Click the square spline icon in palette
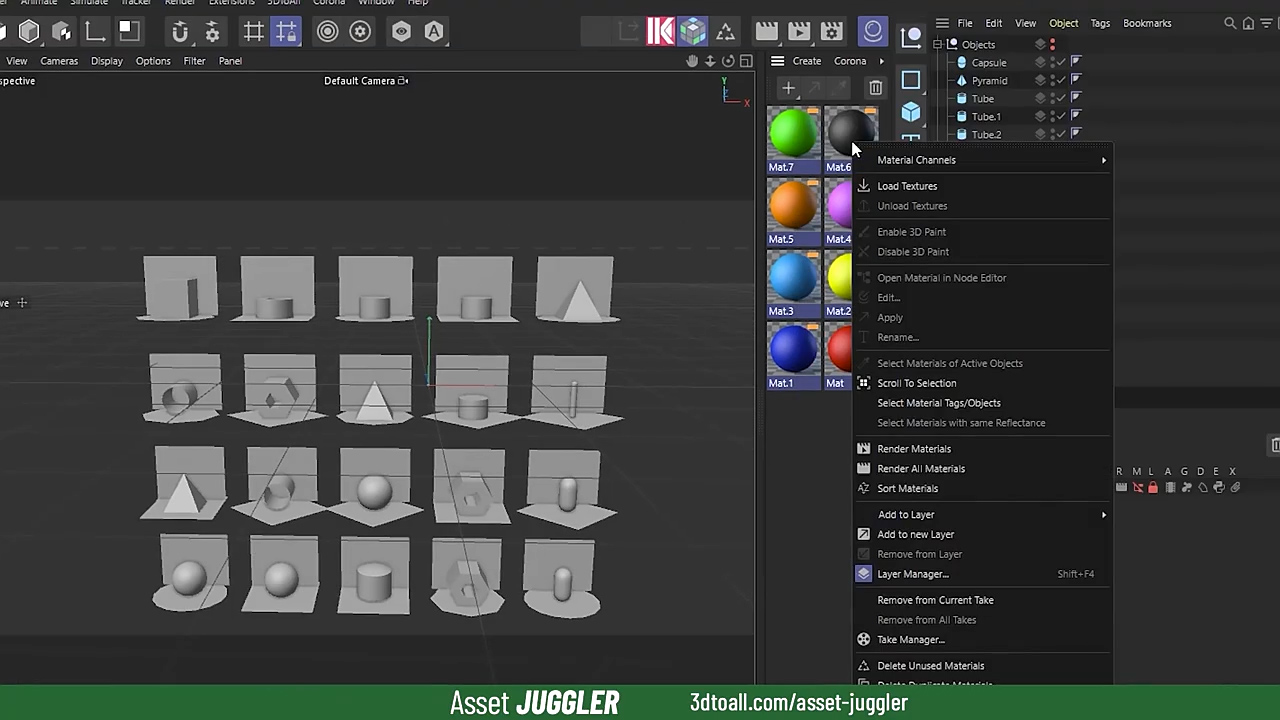Image resolution: width=1280 pixels, height=720 pixels. coord(911,80)
